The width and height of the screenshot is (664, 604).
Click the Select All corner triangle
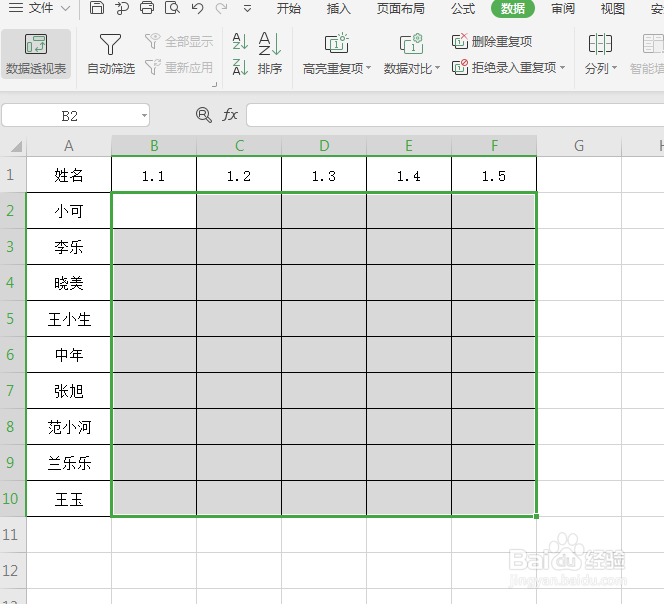16,147
